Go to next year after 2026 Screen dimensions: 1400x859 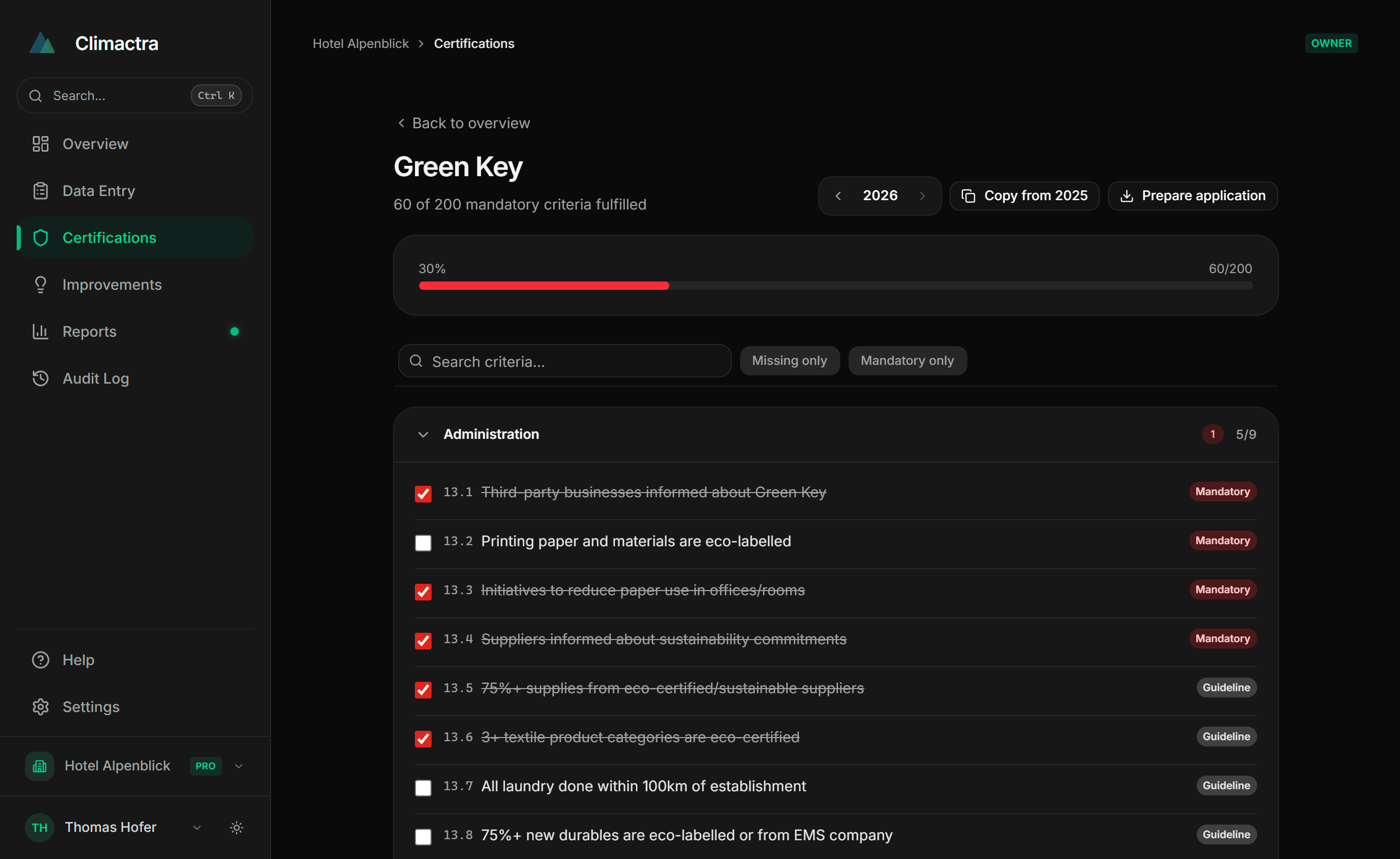tap(922, 196)
